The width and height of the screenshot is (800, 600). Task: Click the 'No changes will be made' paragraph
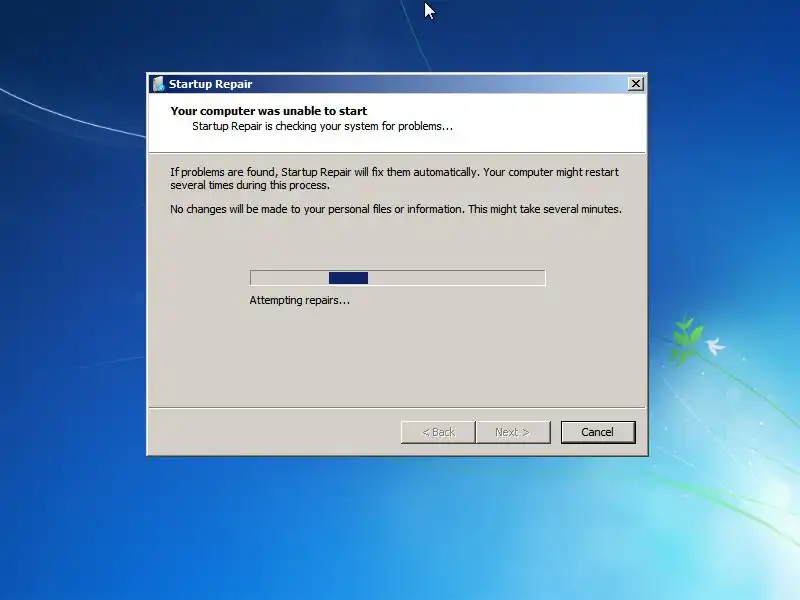click(396, 209)
